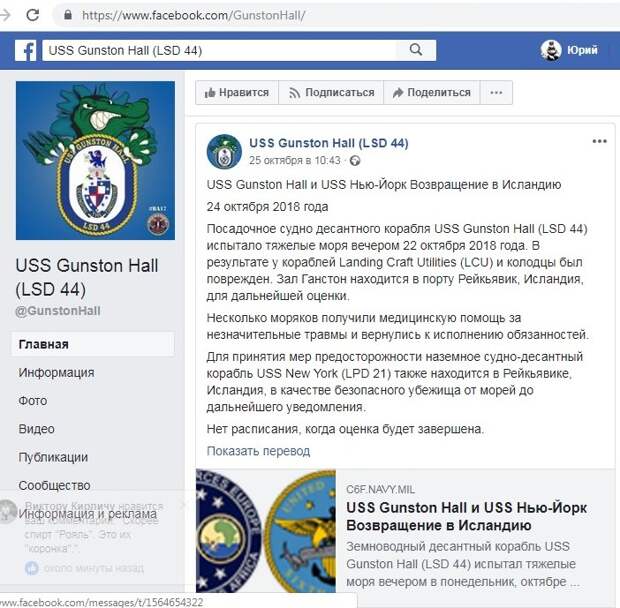Open page actions three-dot menu

click(496, 93)
